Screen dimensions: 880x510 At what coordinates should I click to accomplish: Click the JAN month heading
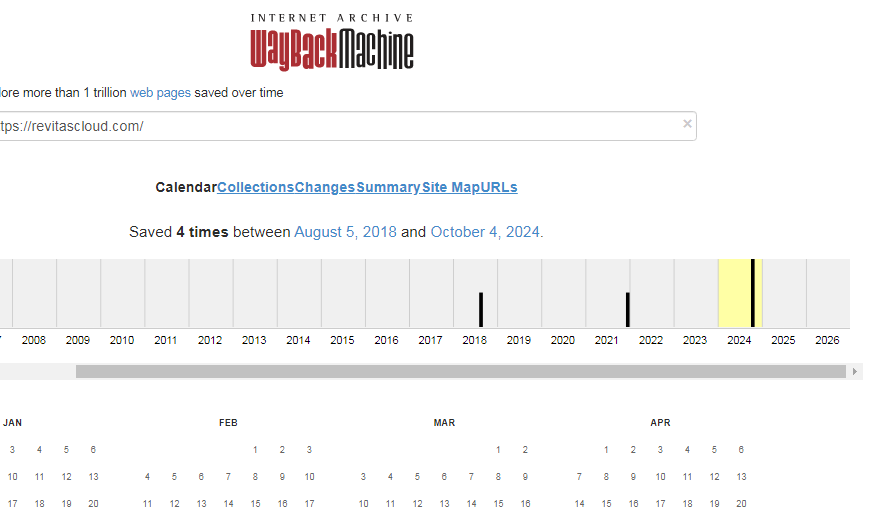click(12, 422)
